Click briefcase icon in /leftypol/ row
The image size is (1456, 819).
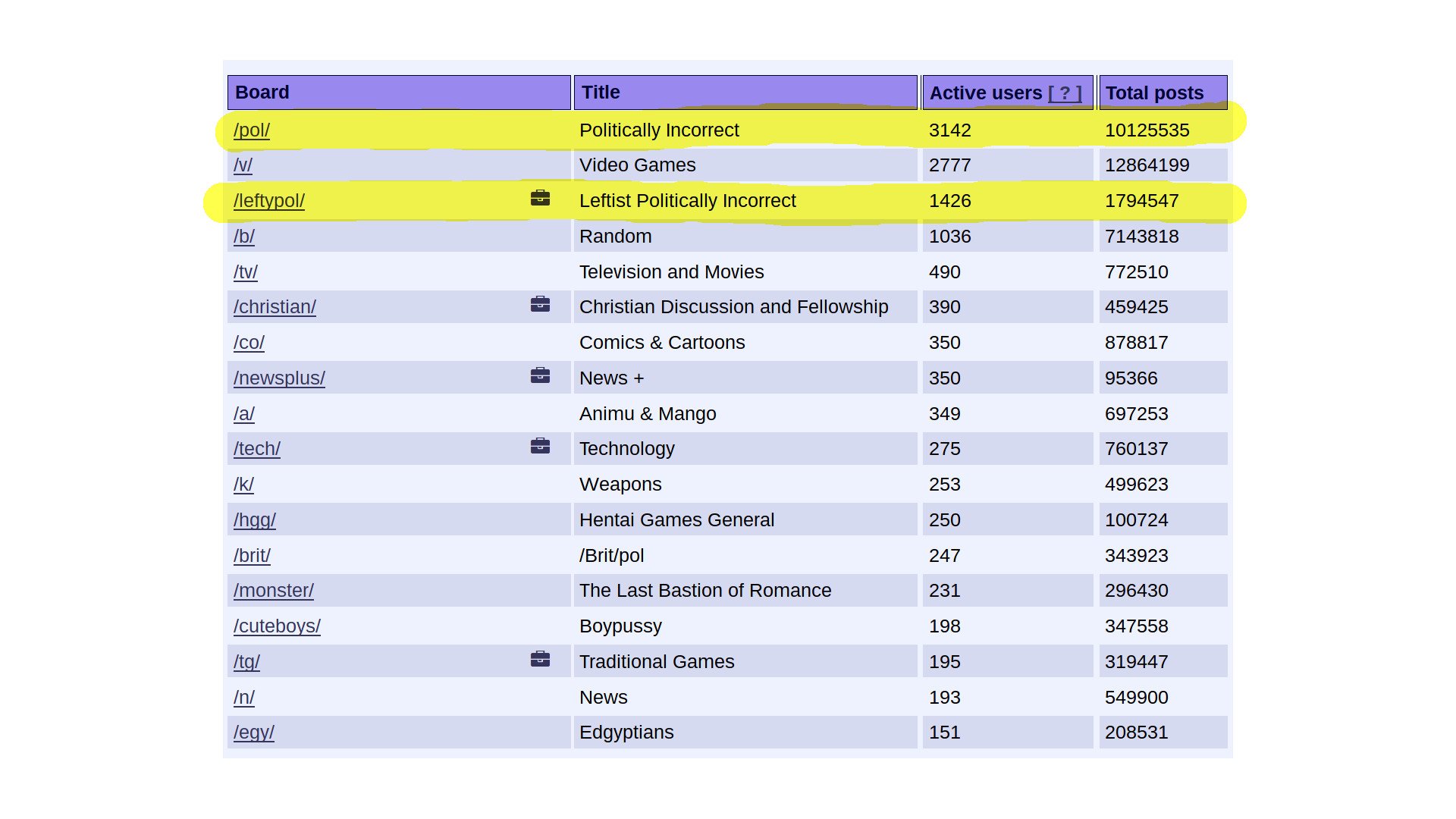(x=540, y=199)
